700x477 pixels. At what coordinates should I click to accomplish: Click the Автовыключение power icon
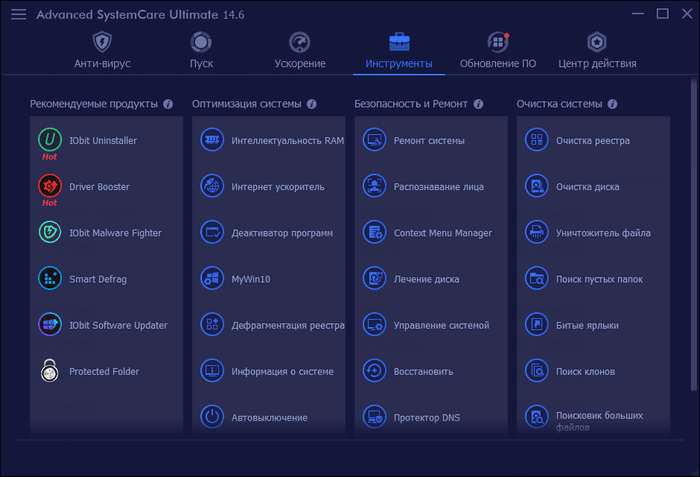pyautogui.click(x=212, y=417)
